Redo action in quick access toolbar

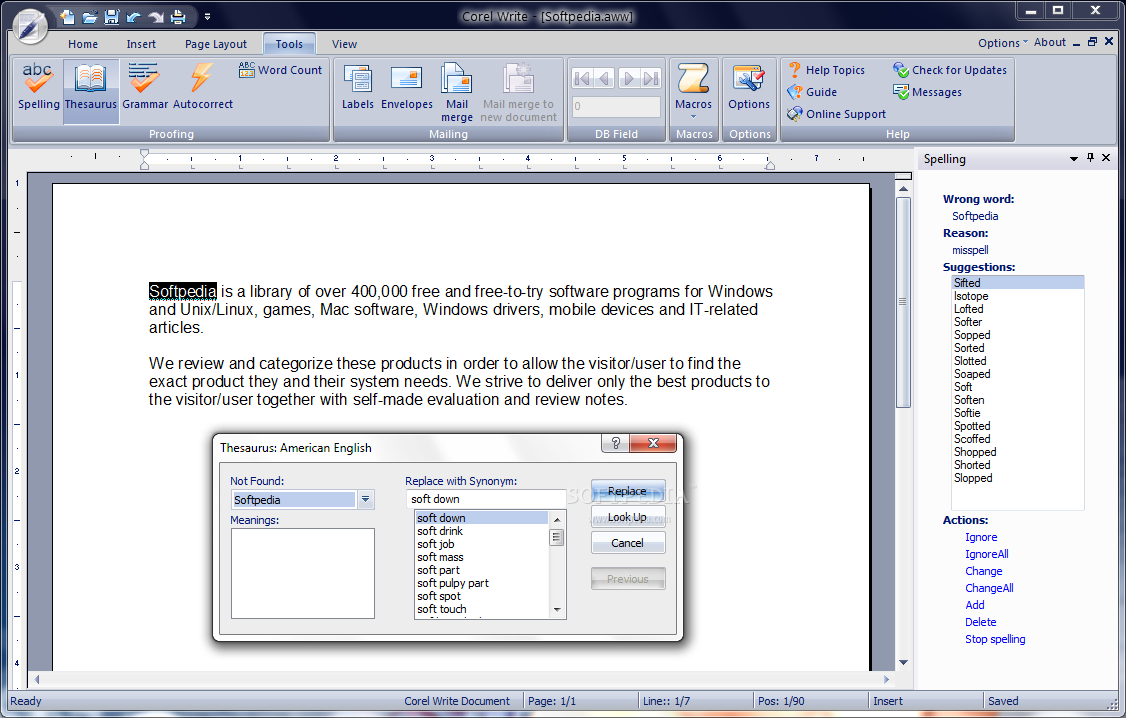pyautogui.click(x=156, y=16)
